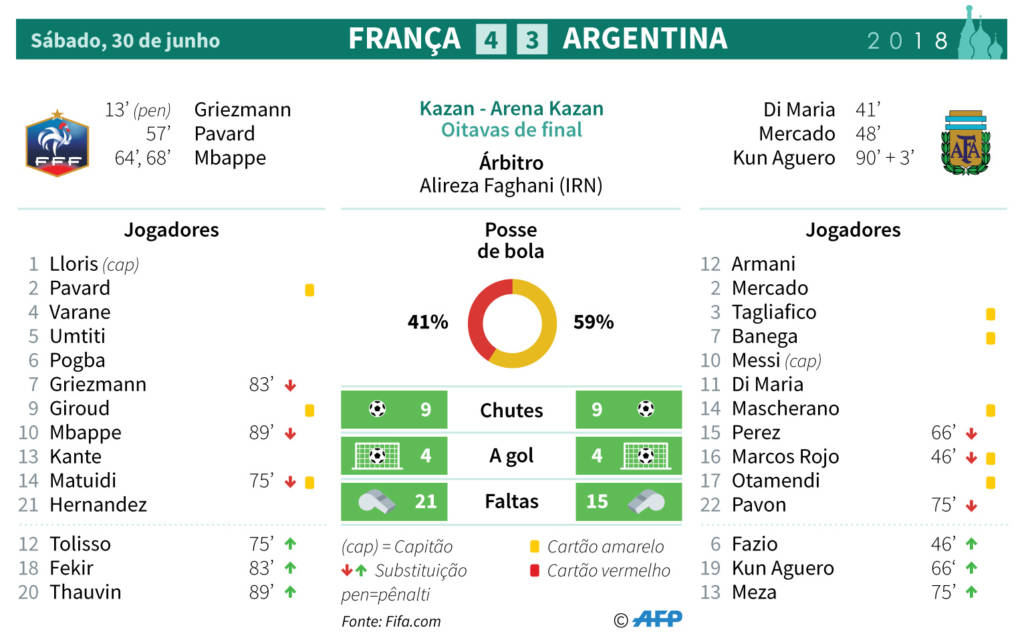Click Pavard's yellow card marker

click(309, 290)
